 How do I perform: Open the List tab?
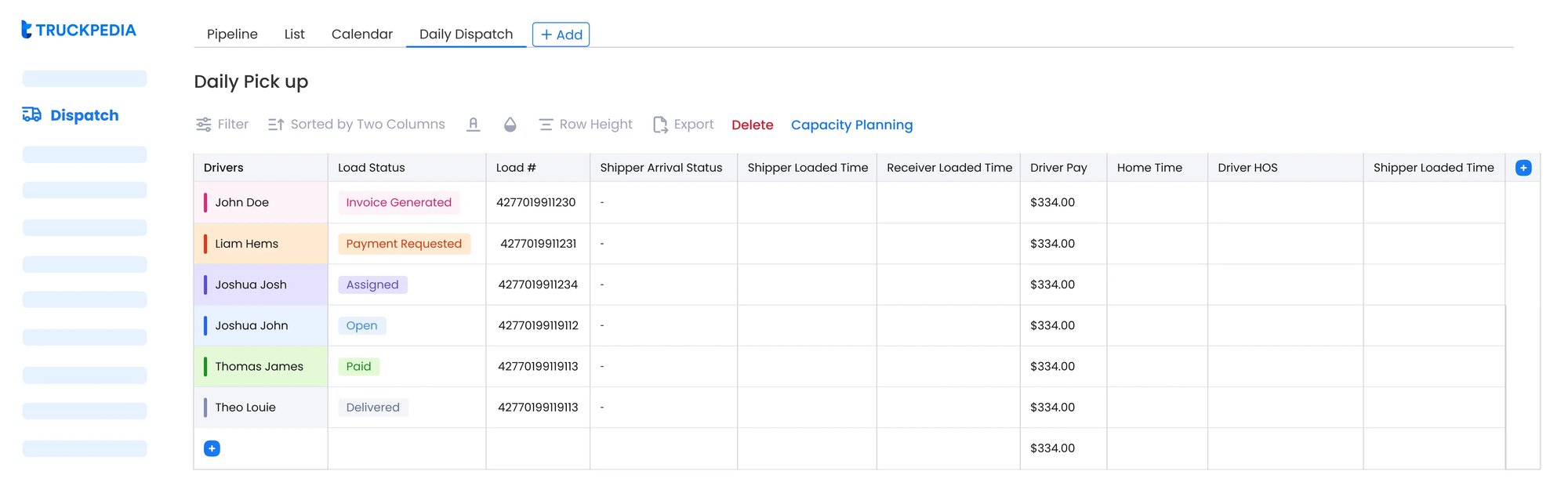click(x=294, y=34)
